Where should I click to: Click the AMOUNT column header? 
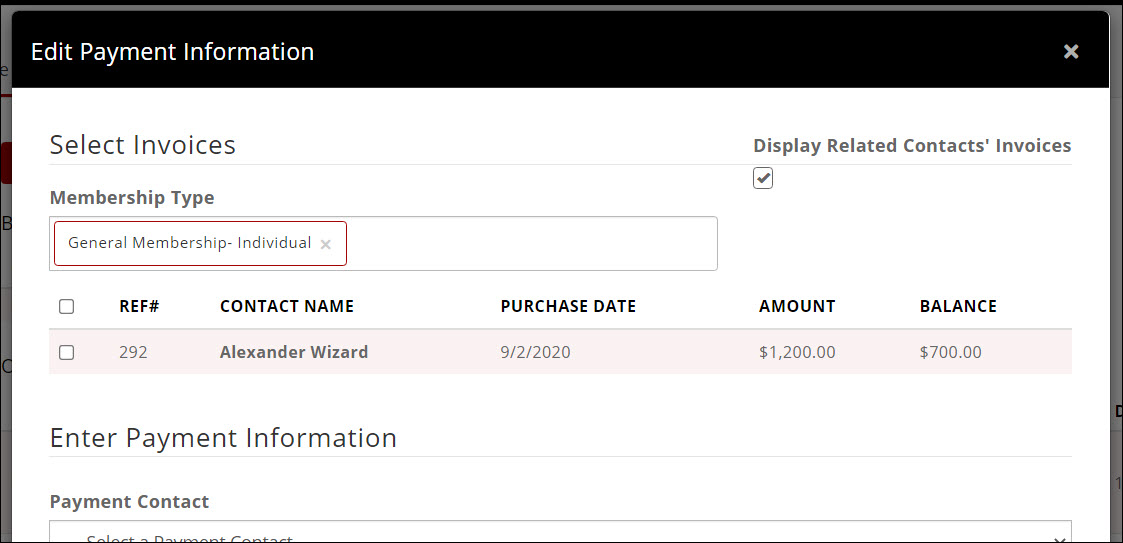point(797,307)
